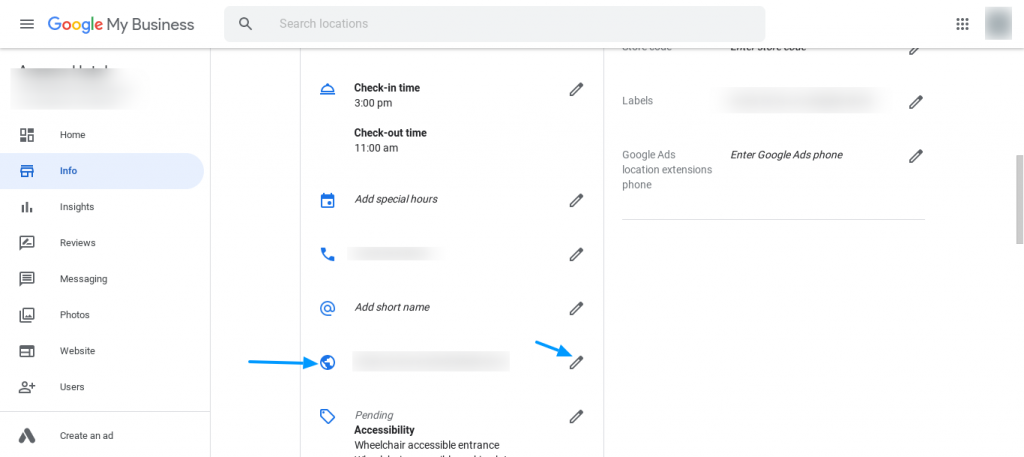Open the Google apps grid

pyautogui.click(x=962, y=24)
